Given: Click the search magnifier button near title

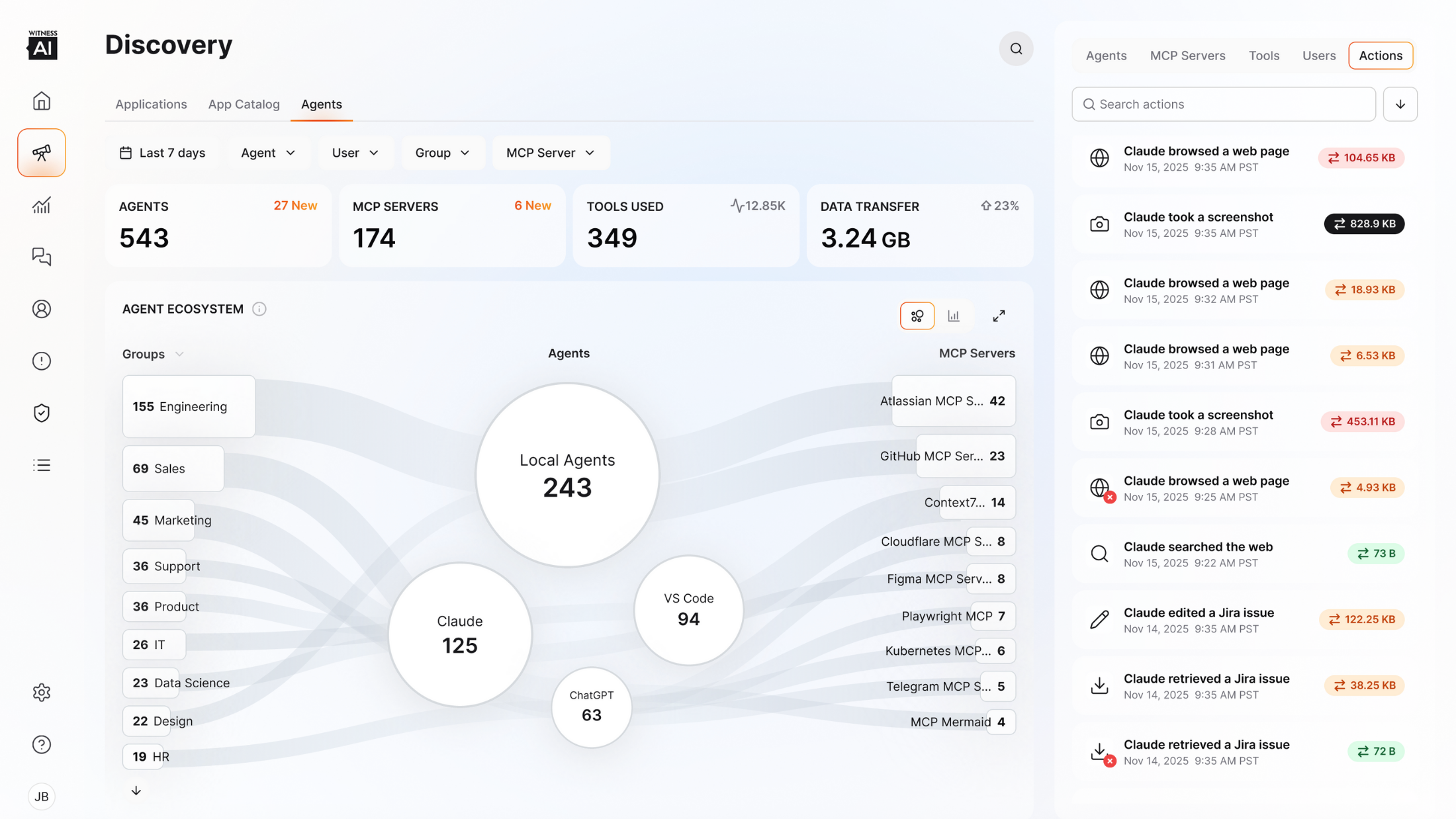Looking at the screenshot, I should [x=1016, y=48].
